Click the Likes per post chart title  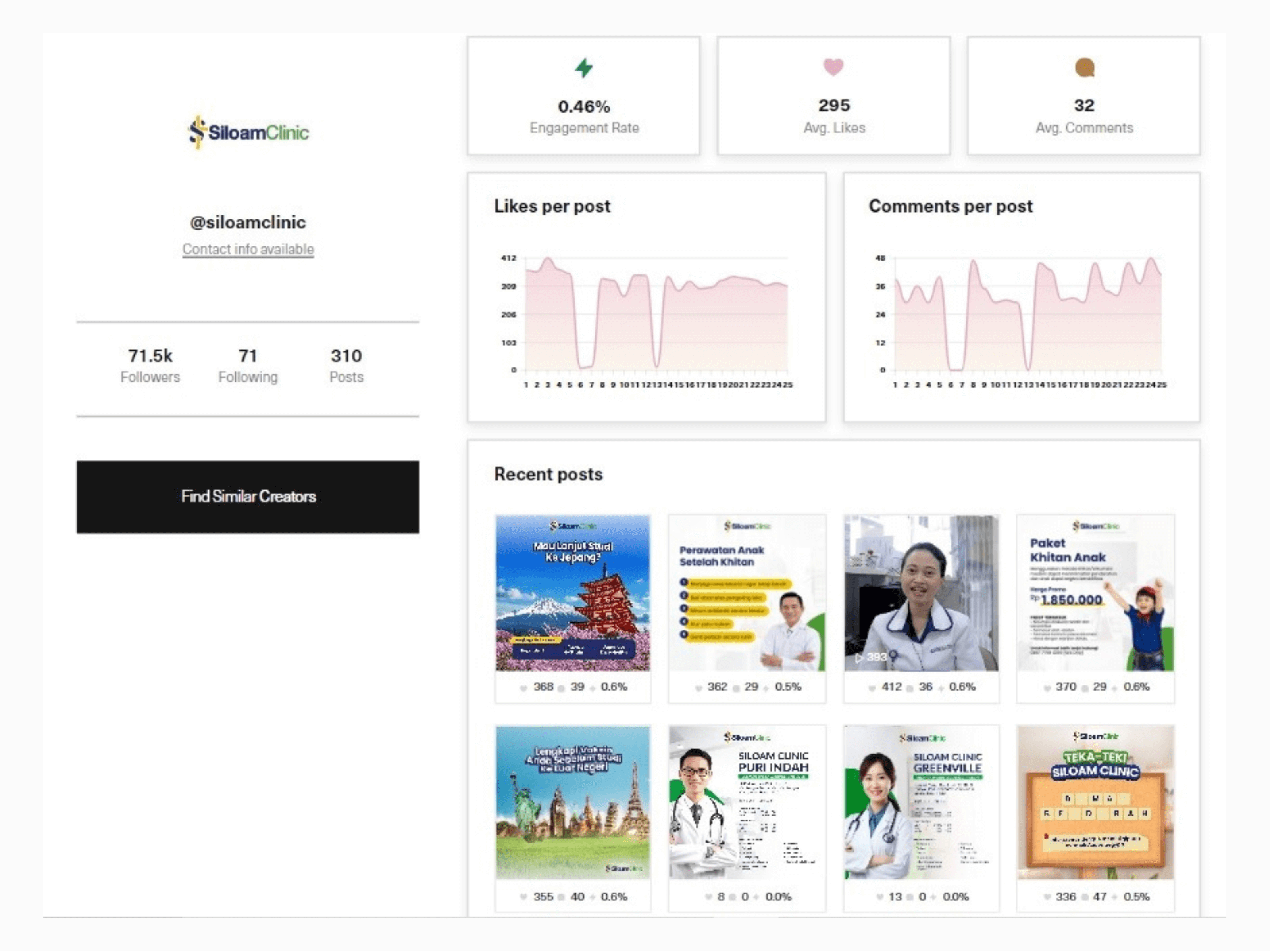tap(552, 206)
